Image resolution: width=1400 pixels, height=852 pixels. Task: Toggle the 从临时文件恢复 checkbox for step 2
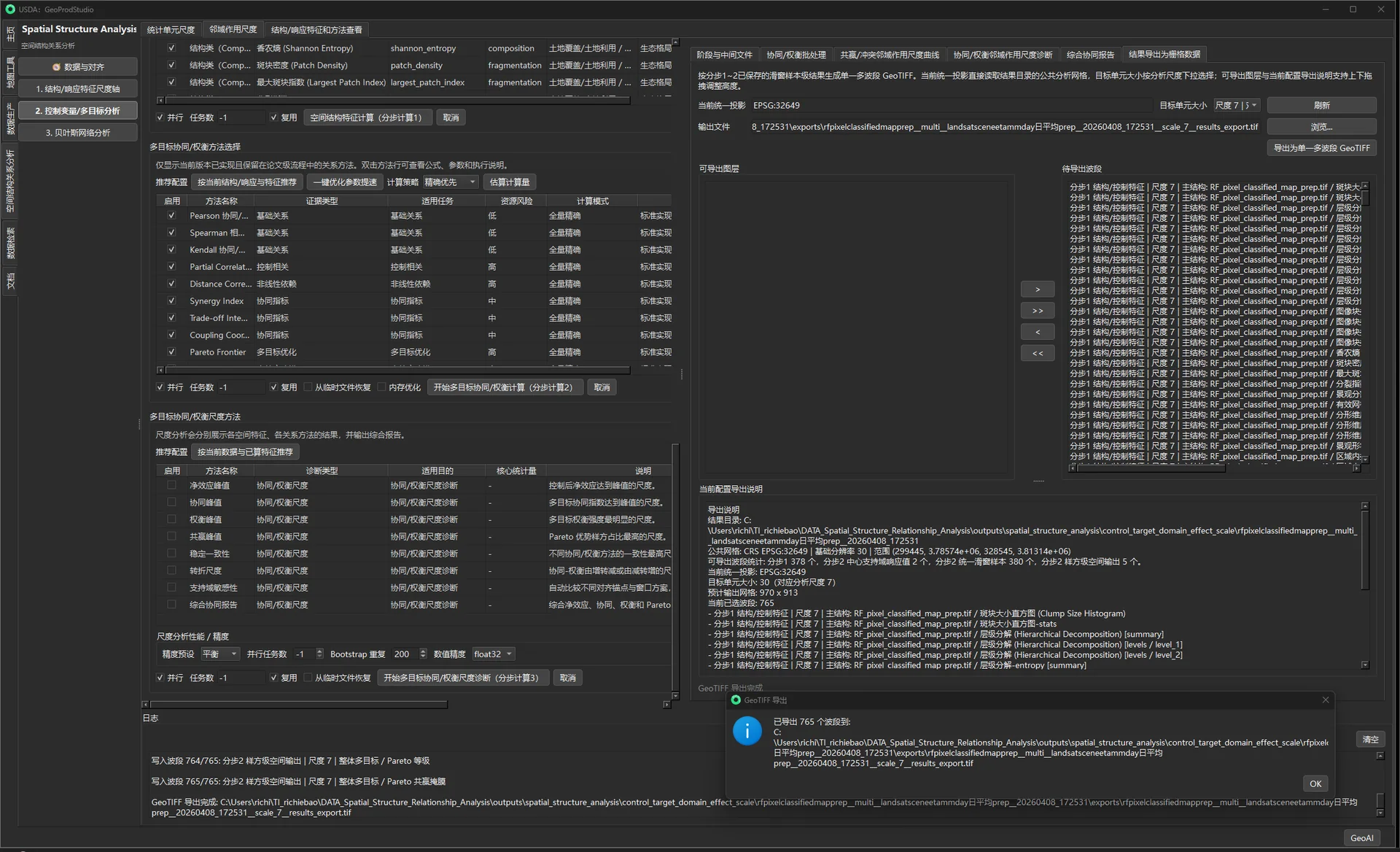tap(308, 387)
